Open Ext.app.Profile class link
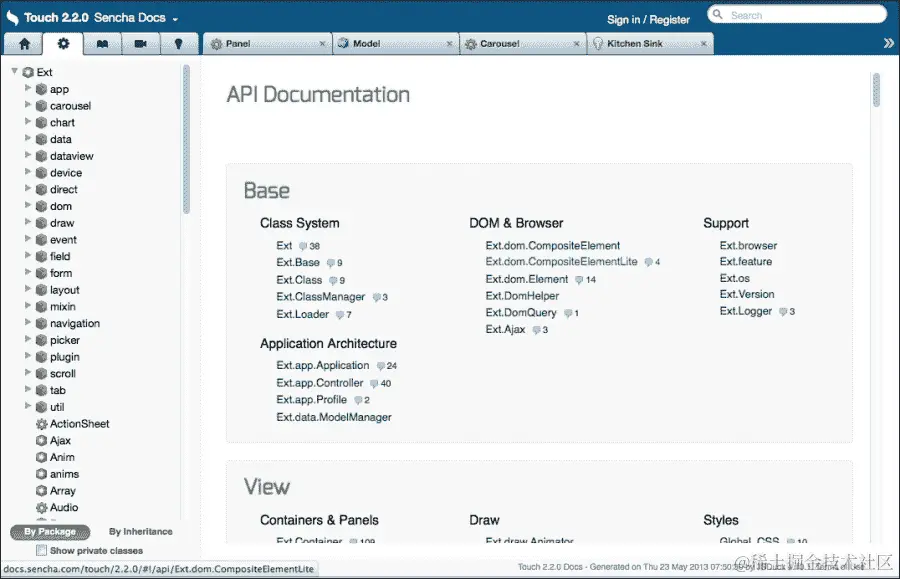The image size is (900, 579). click(x=312, y=399)
